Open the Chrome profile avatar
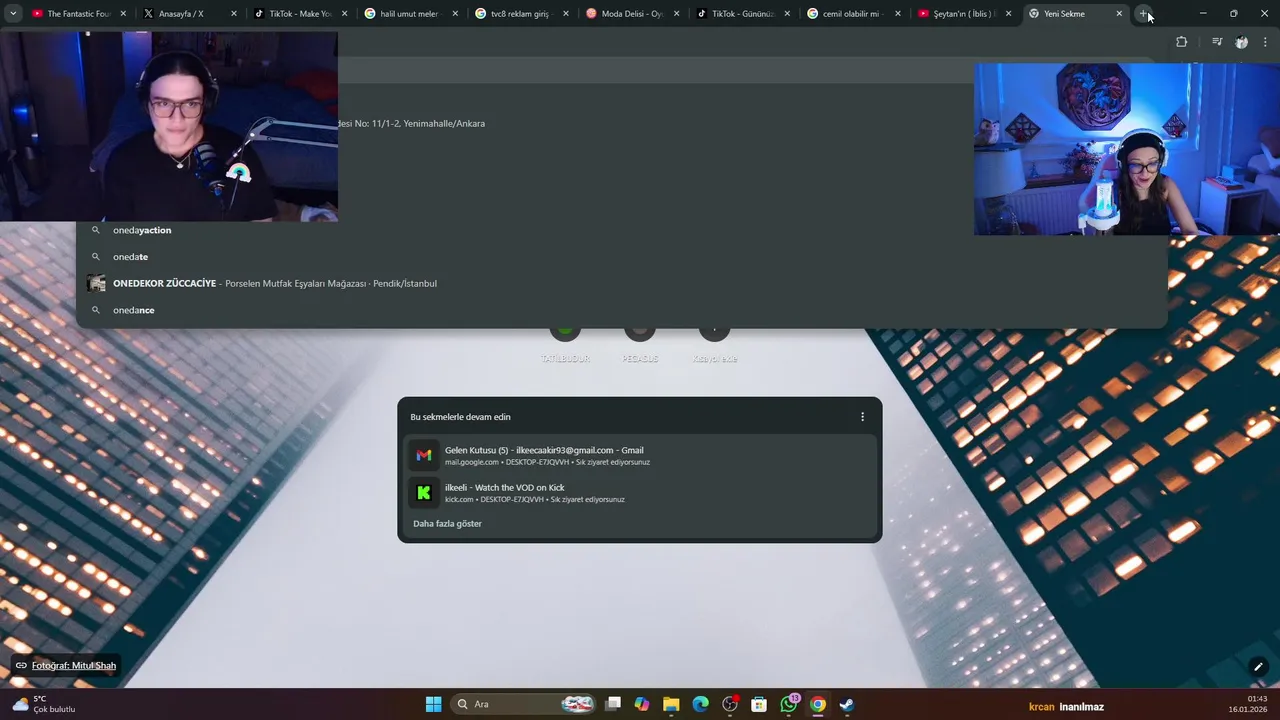Screen dimensions: 1280x720 [x=1241, y=42]
